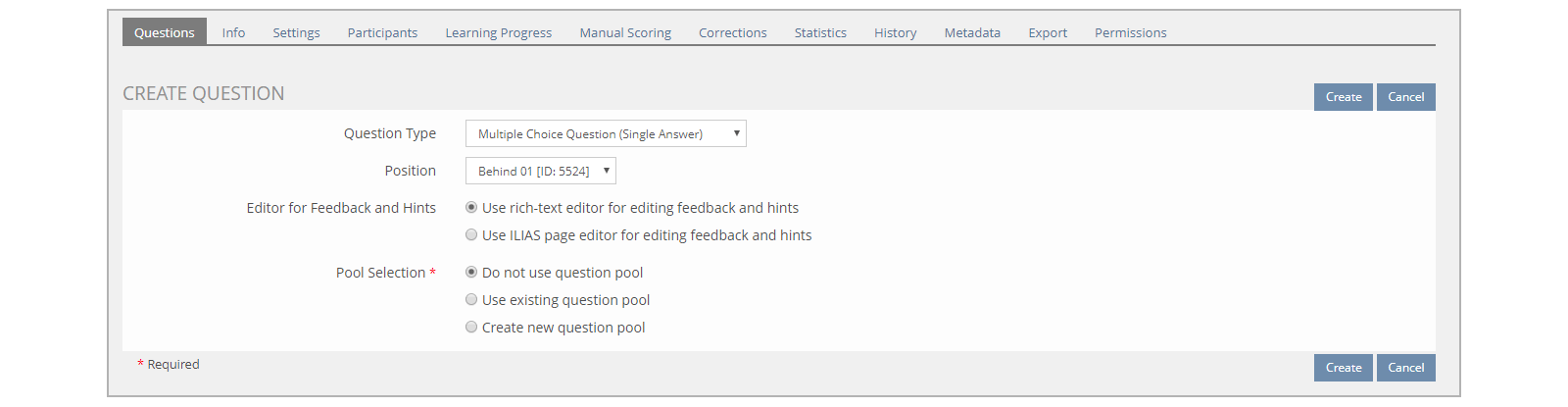This screenshot has height=407, width=1568.
Task: Open the Learning Progress tab
Action: click(x=499, y=32)
